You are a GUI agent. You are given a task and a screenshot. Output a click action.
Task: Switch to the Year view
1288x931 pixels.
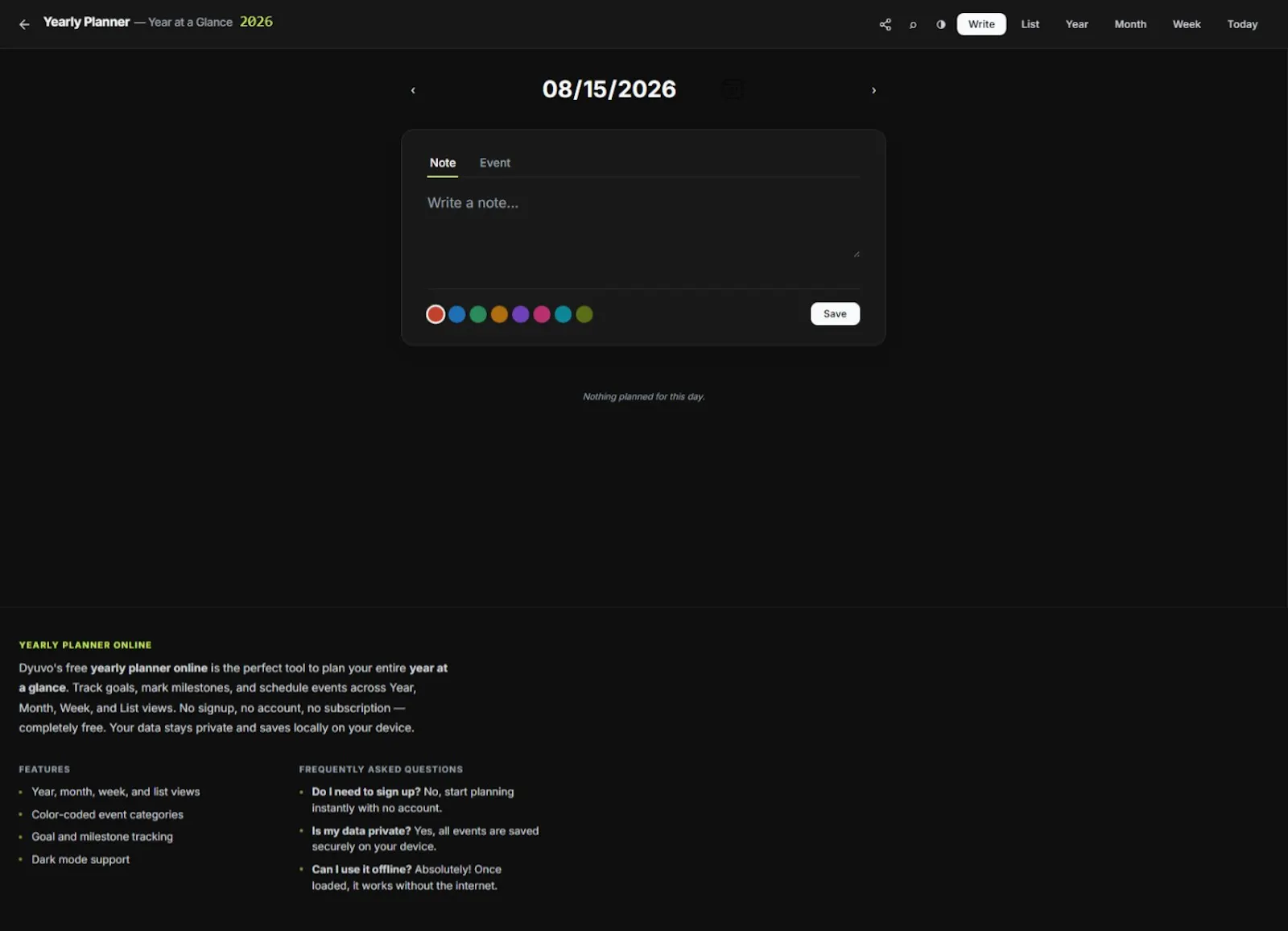coord(1076,24)
